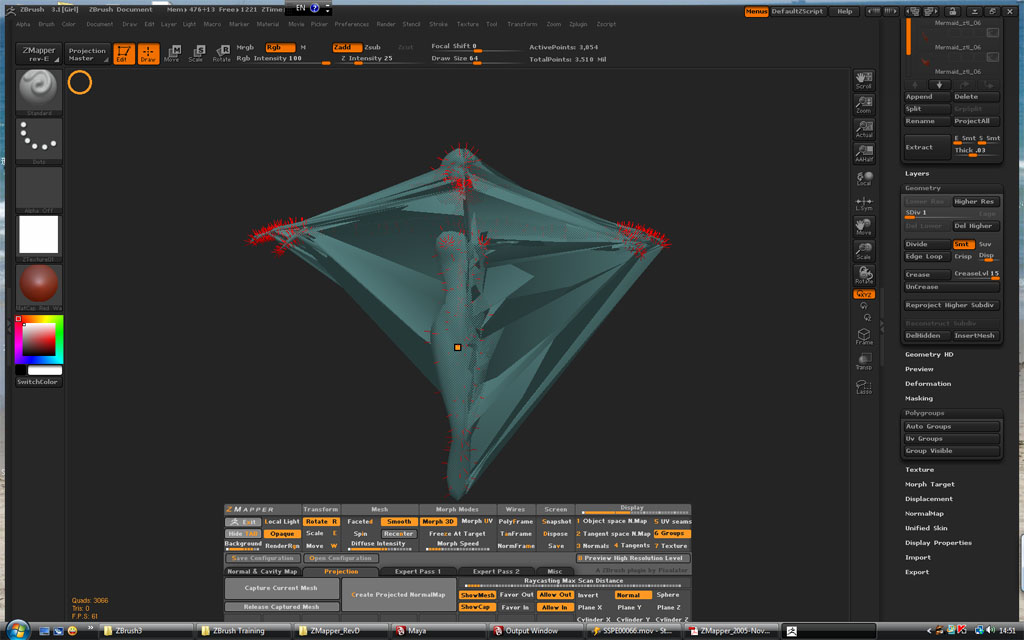The height and width of the screenshot is (640, 1024).
Task: Click the Extract button
Action: pyautogui.click(x=927, y=147)
